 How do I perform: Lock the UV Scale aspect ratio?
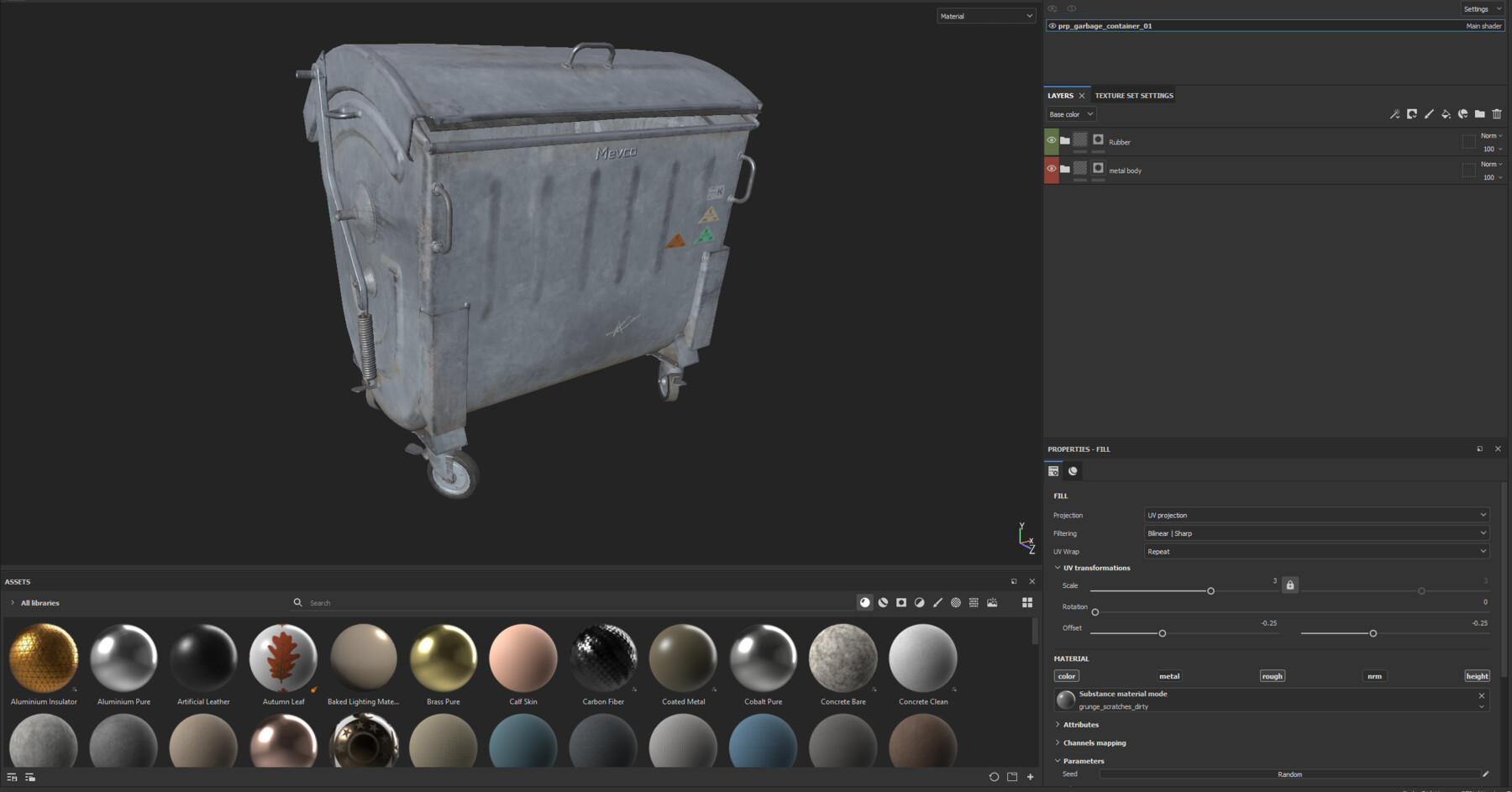[1290, 584]
